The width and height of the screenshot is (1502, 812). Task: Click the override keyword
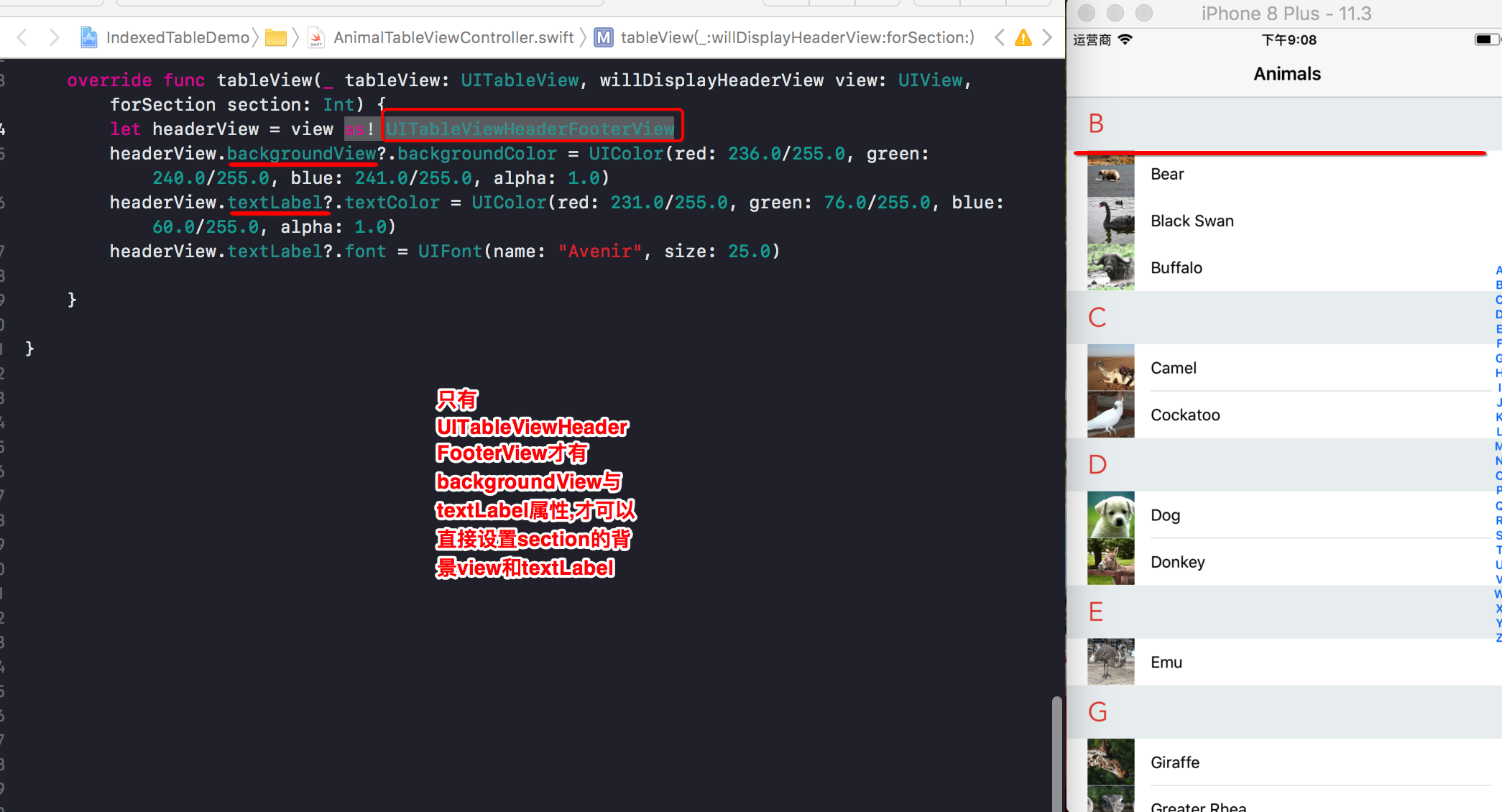coord(109,80)
